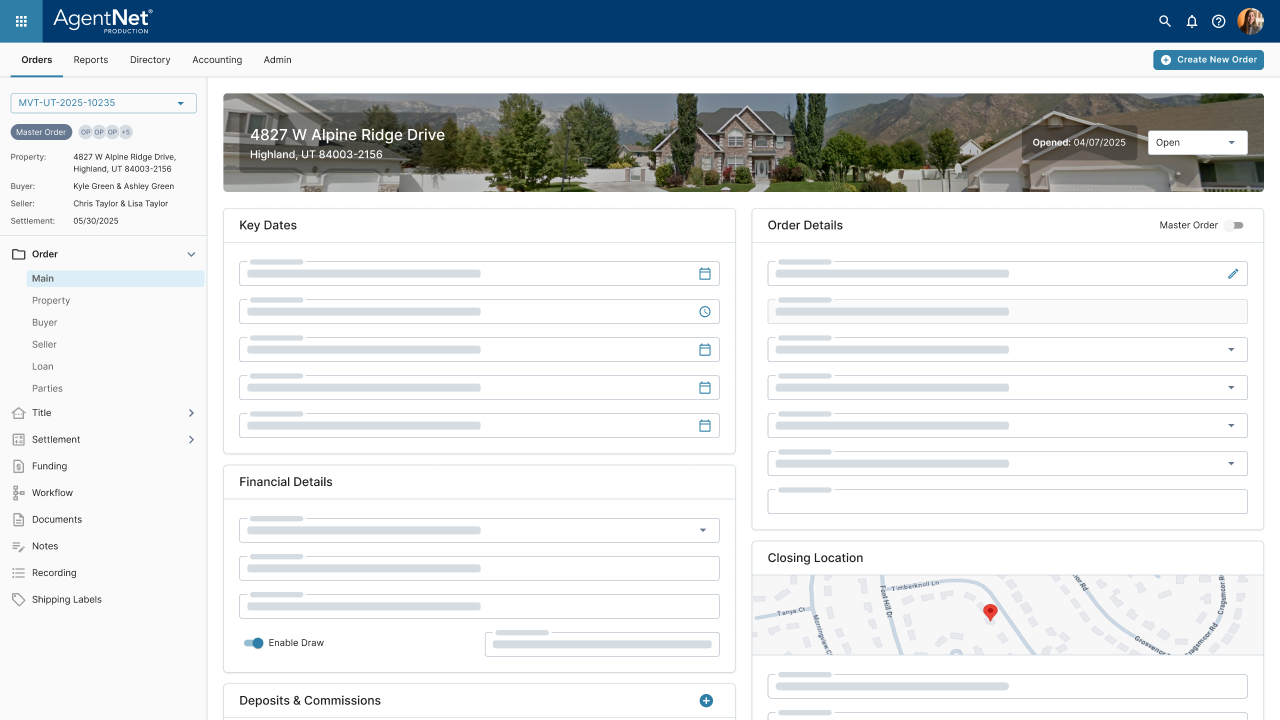Open Funding via its sidebar icon
The image size is (1280, 720).
[19, 466]
